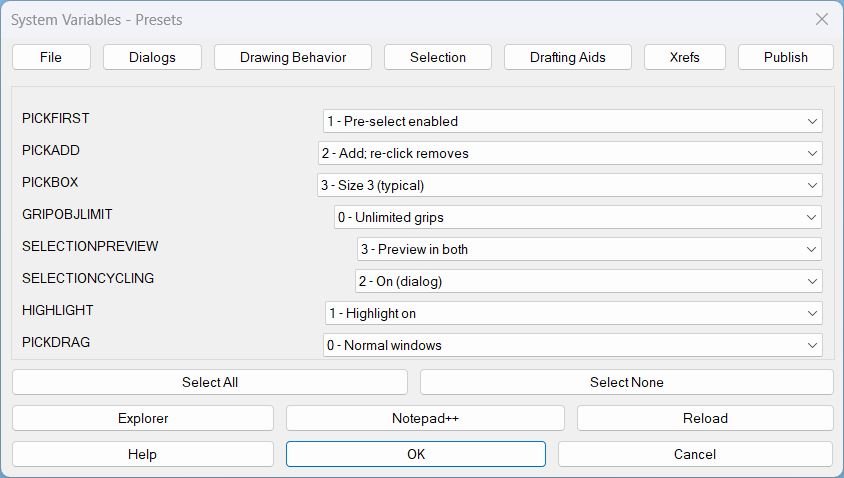
Task: Open the SELECTIONPREVIEW dropdown
Action: pyautogui.click(x=589, y=249)
